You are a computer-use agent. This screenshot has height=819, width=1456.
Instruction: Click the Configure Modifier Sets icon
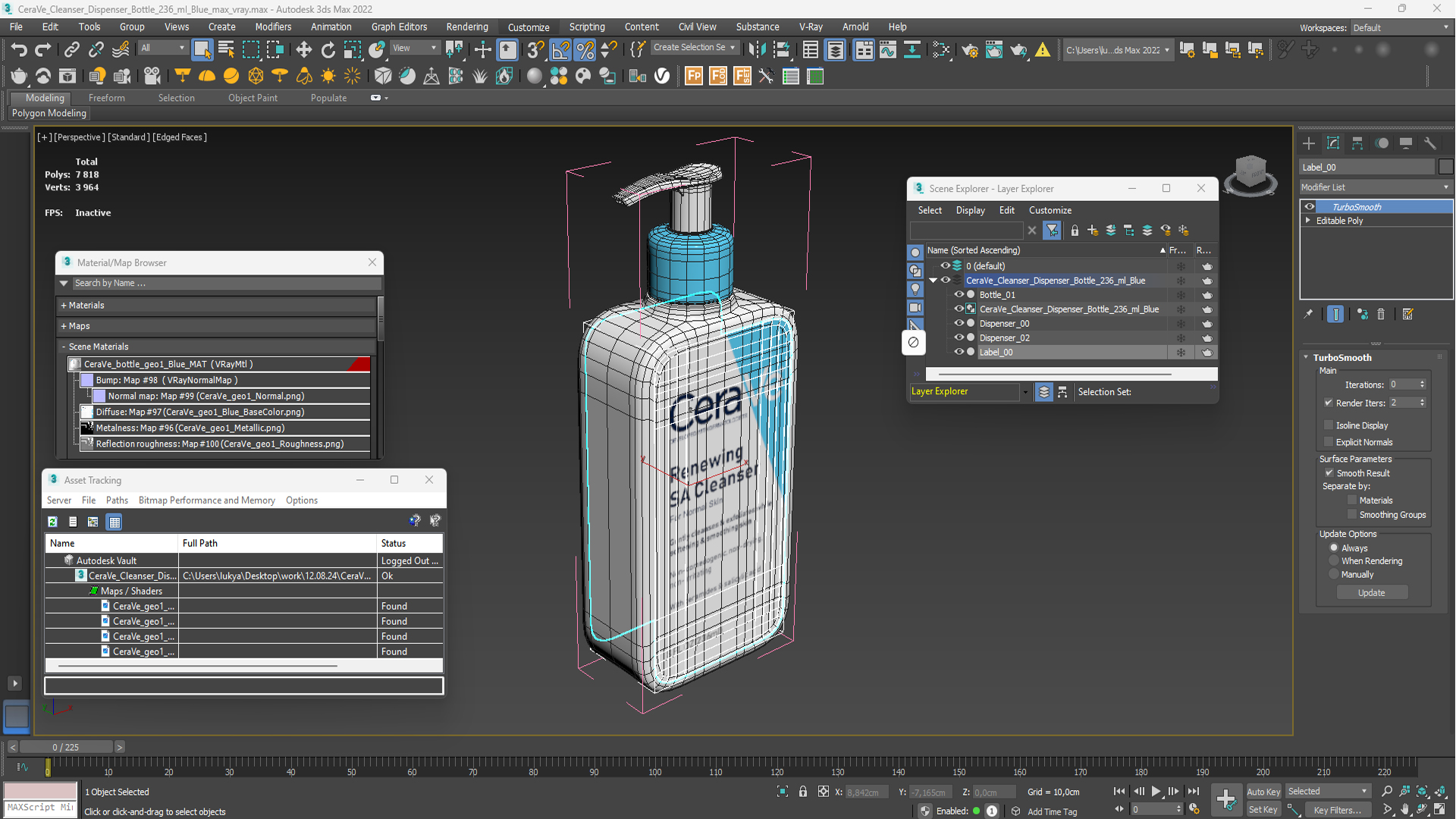pos(1408,314)
